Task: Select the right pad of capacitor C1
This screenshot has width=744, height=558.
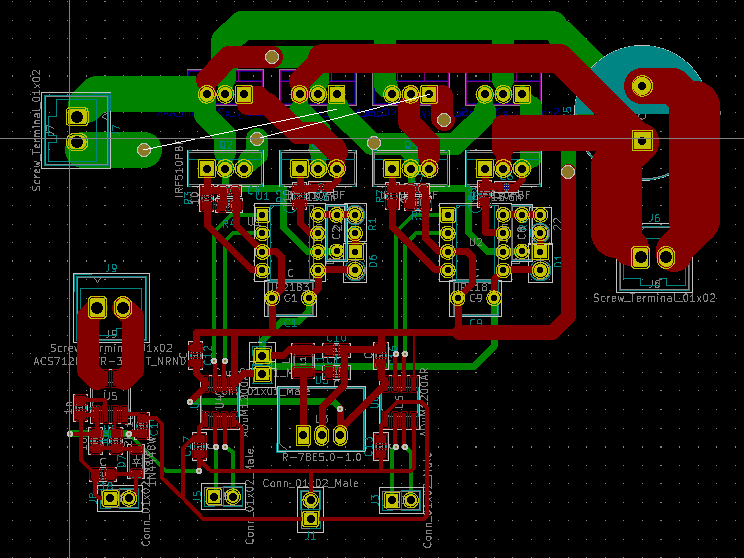Action: (x=309, y=298)
